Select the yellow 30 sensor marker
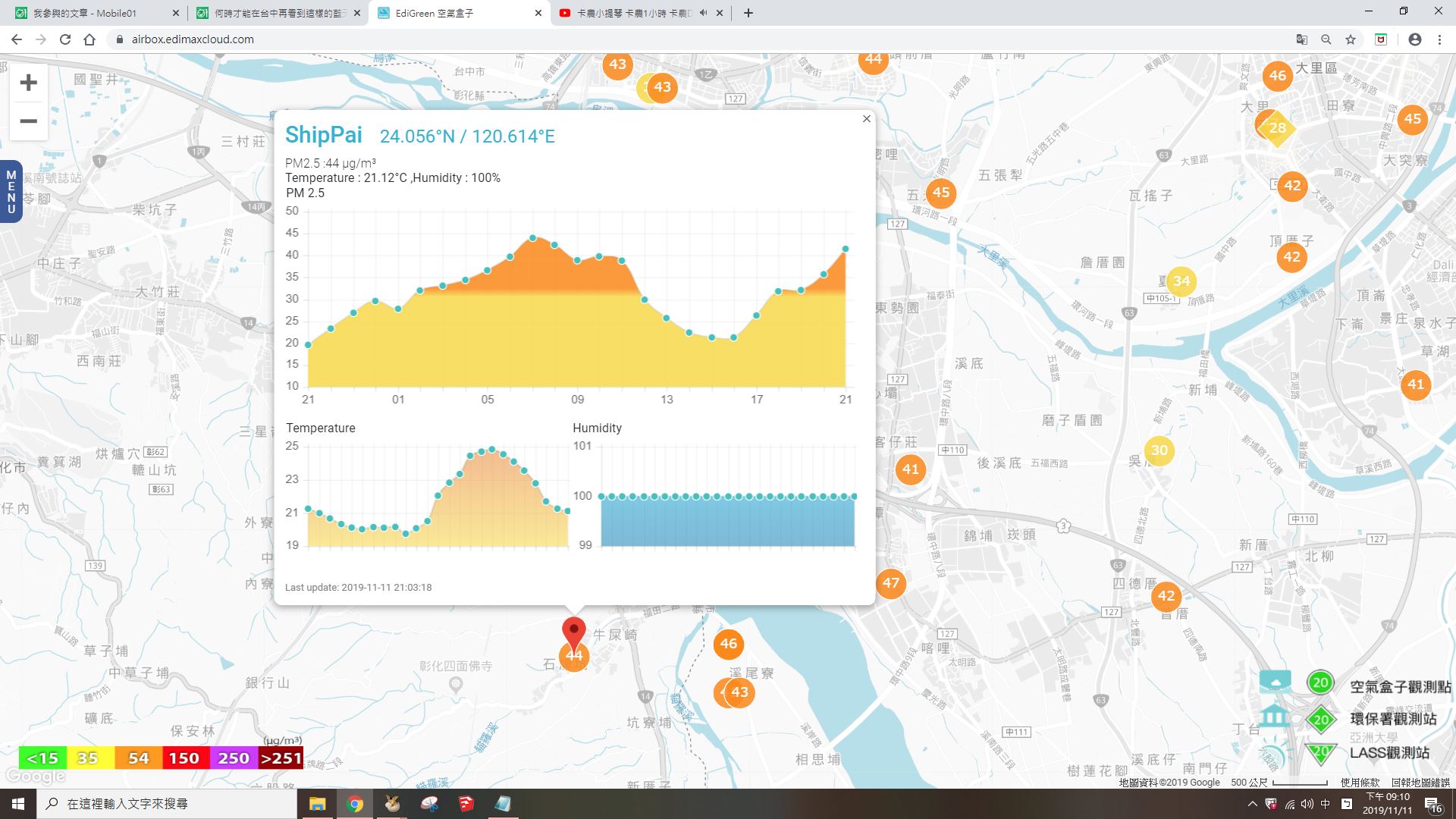 pos(1159,450)
